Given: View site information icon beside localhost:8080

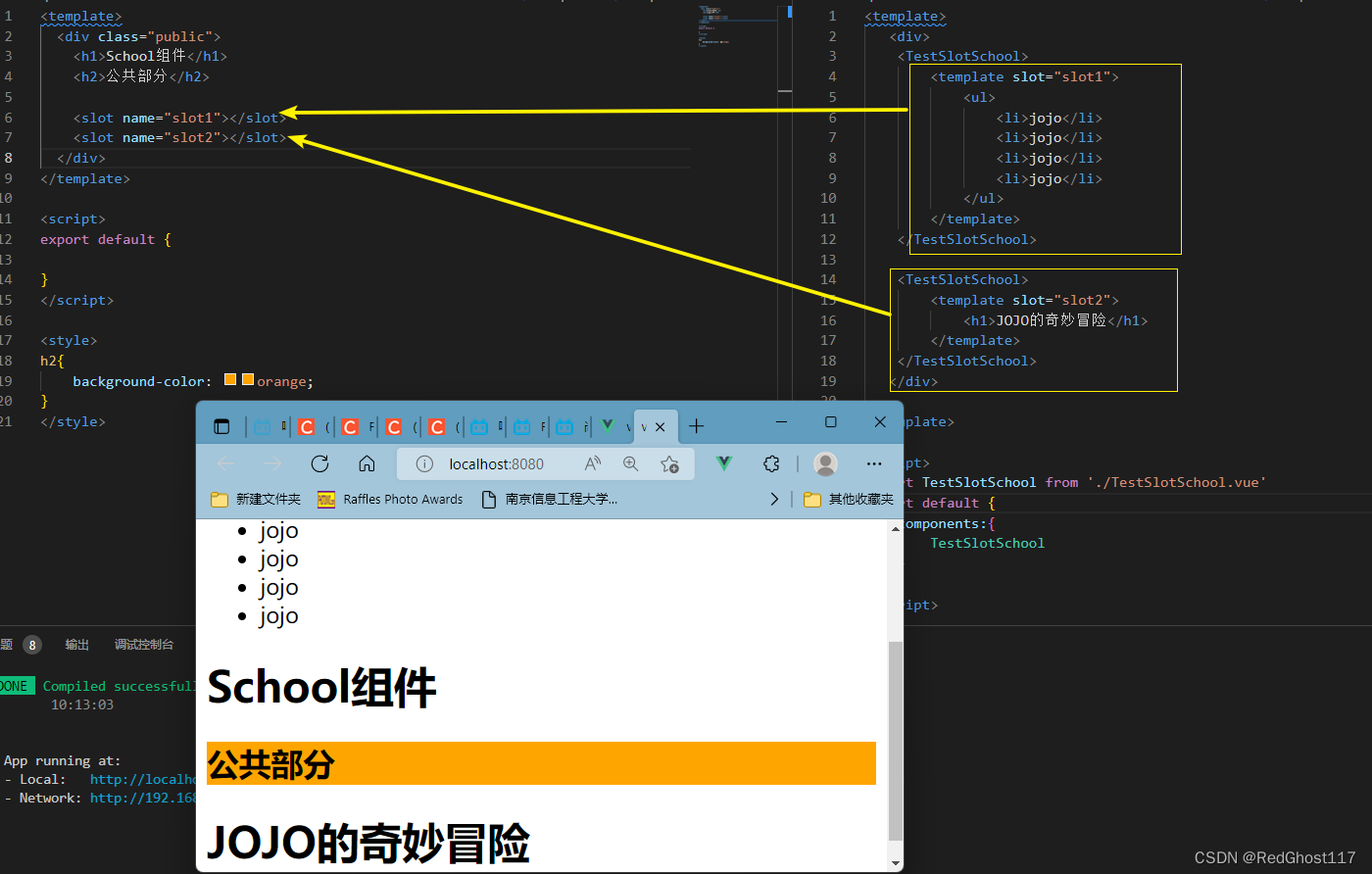Looking at the screenshot, I should coord(424,464).
